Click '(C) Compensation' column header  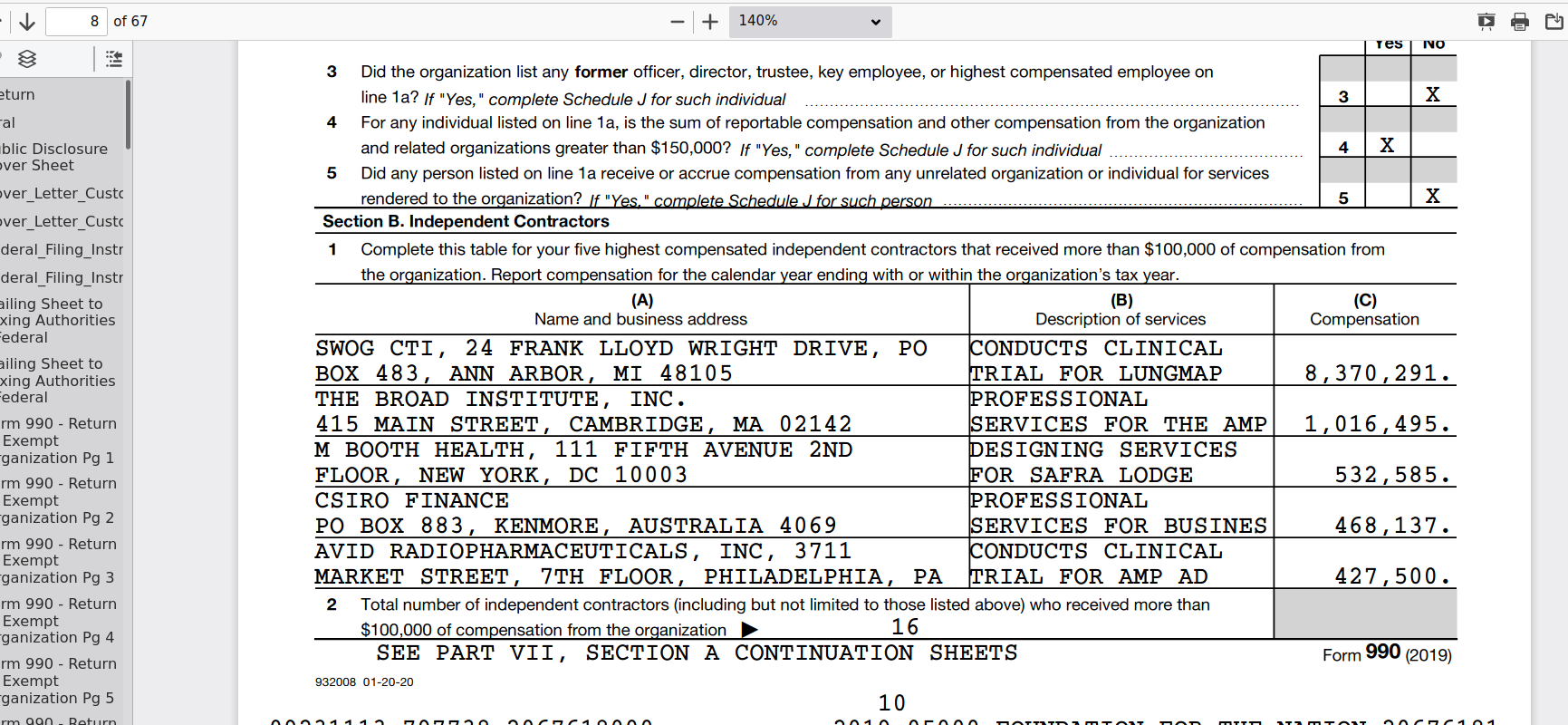(x=1364, y=309)
